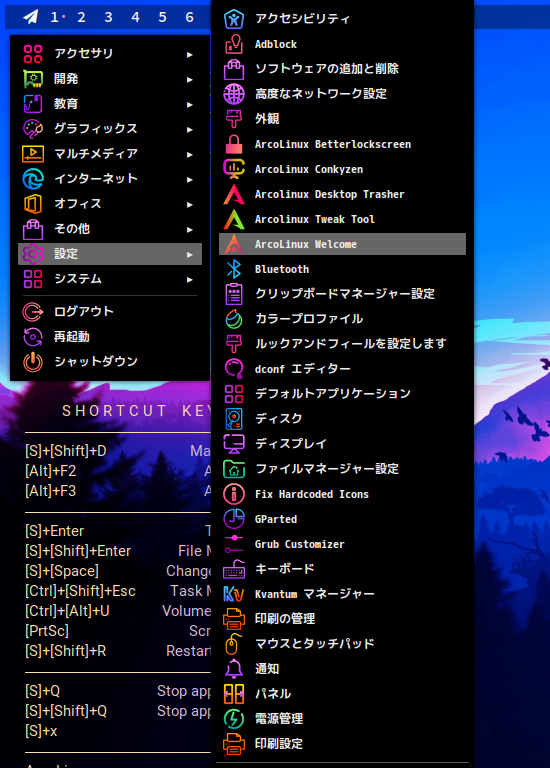Switch to workspace 6
Viewport: 550px width, 768px height.
(x=189, y=18)
